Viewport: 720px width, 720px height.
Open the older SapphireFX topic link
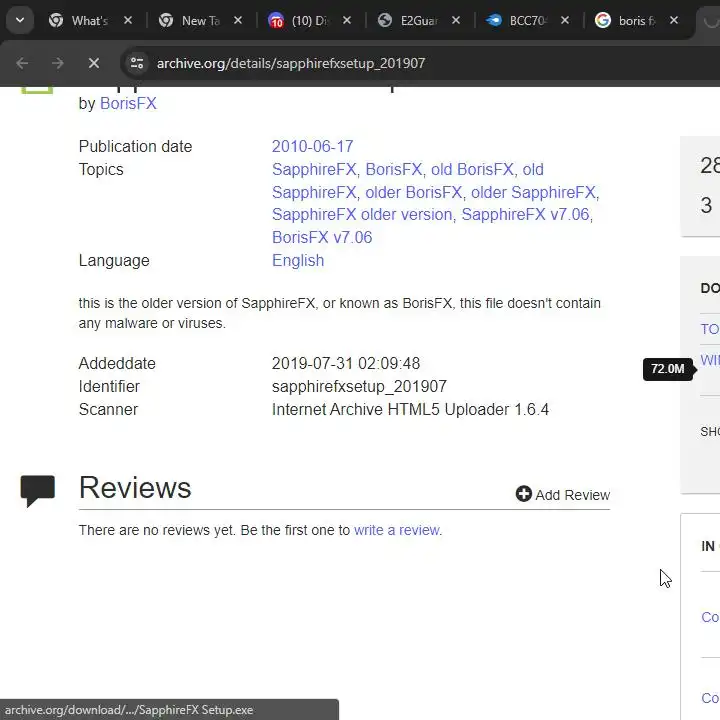click(533, 192)
